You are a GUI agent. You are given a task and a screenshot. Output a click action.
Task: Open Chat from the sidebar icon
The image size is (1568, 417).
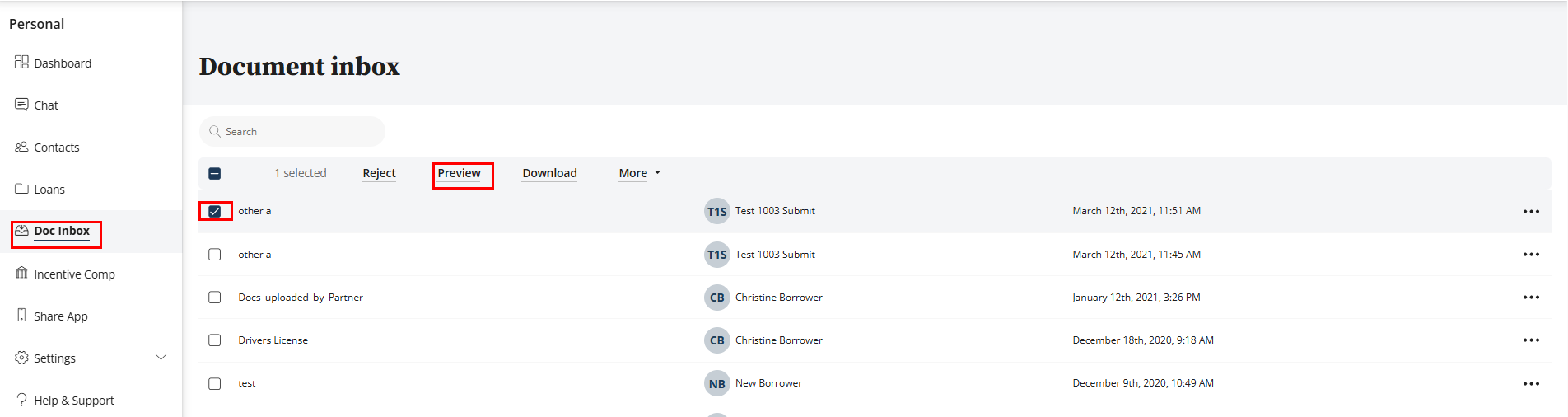tap(21, 105)
